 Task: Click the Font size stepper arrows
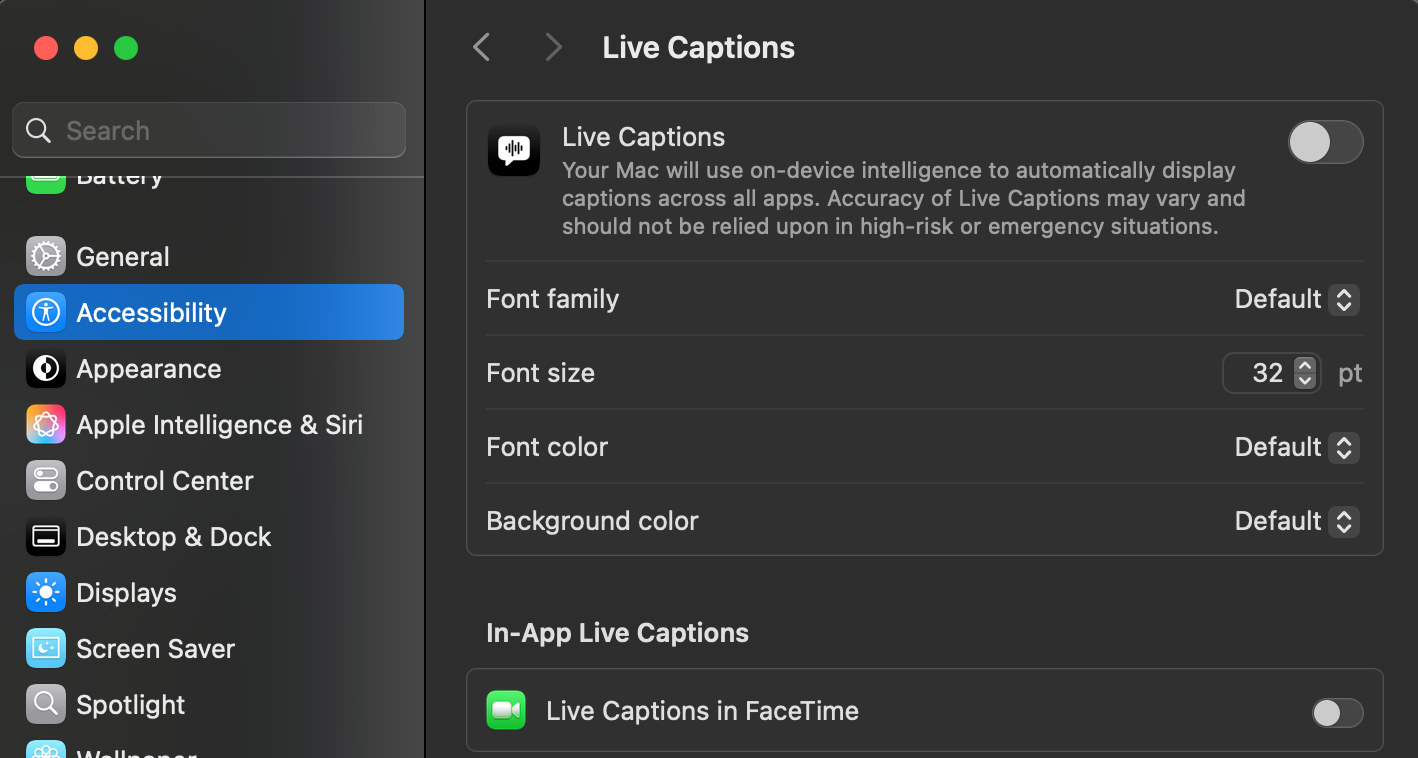1304,373
